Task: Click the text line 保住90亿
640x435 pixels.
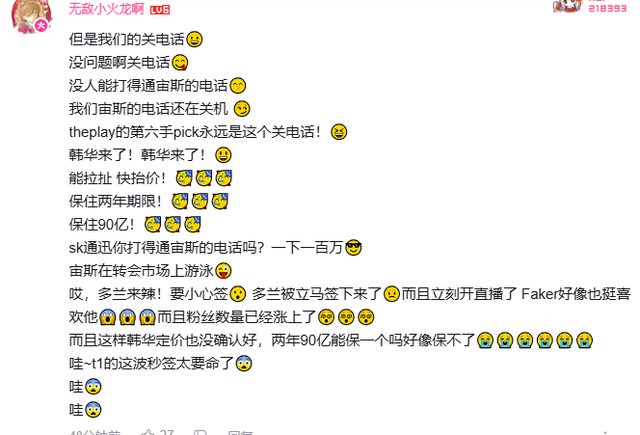Action: tap(102, 224)
